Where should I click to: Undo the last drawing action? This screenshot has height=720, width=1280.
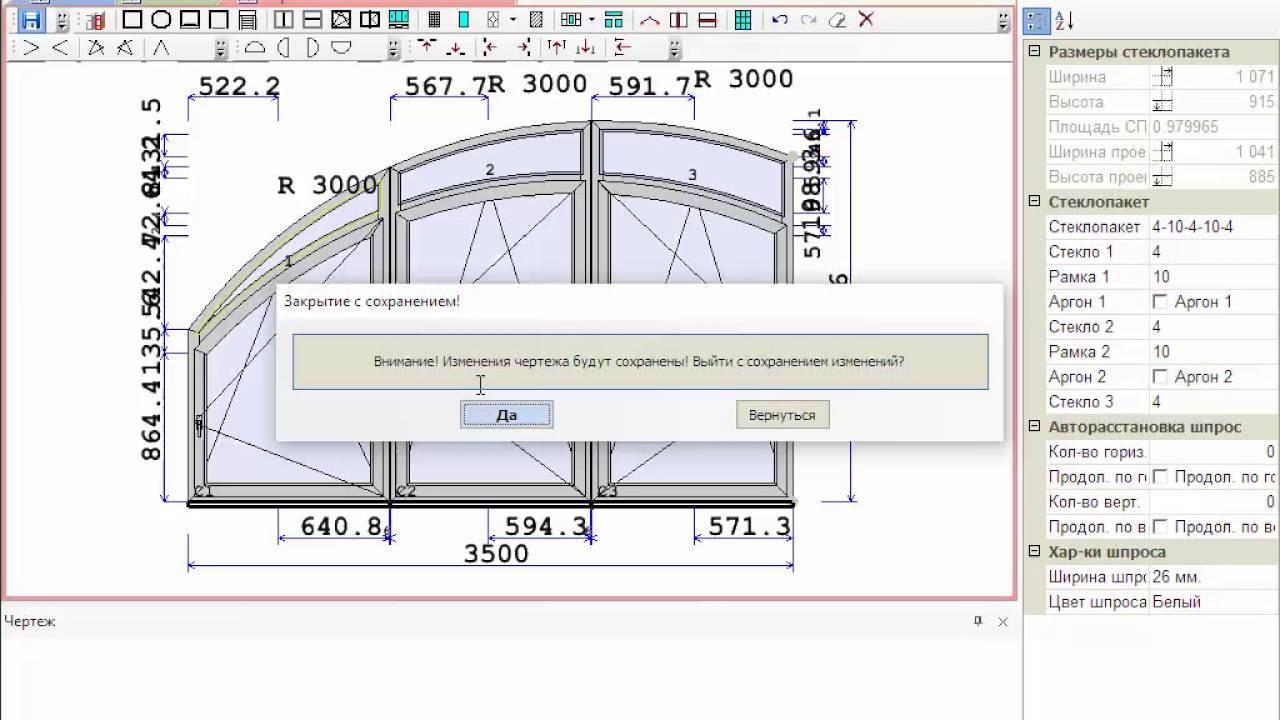tap(780, 20)
